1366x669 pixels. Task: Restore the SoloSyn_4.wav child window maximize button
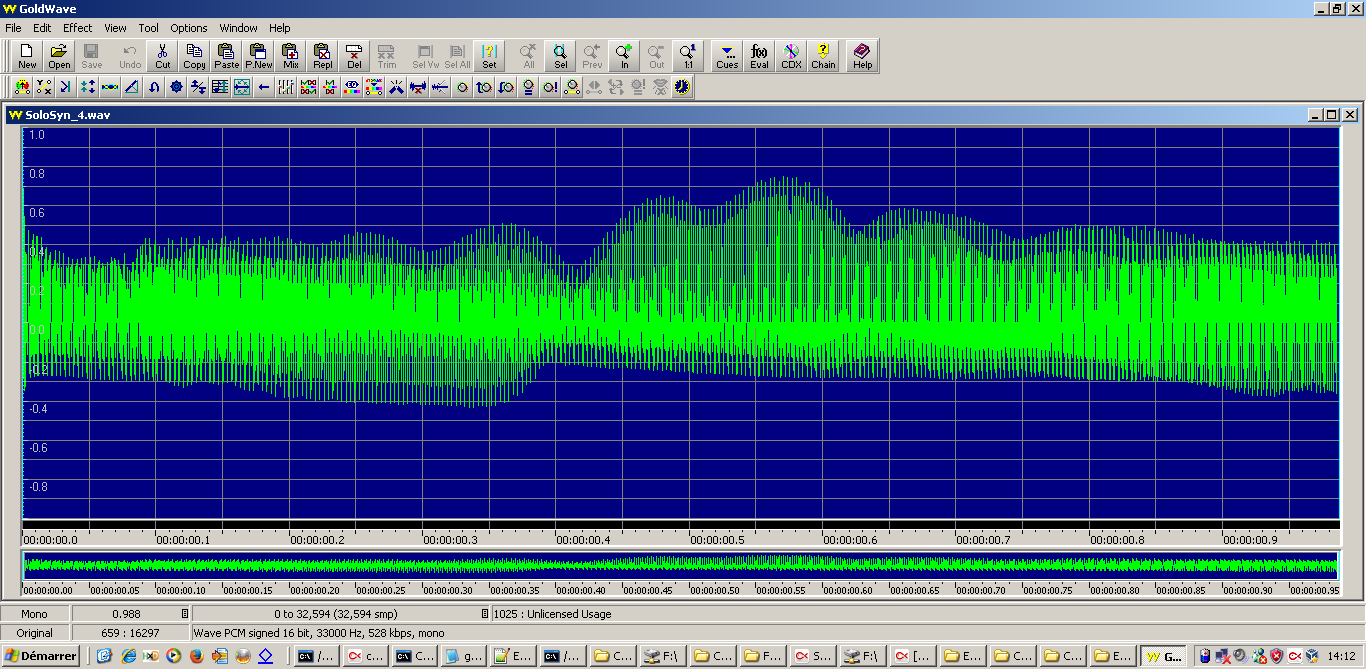1332,115
